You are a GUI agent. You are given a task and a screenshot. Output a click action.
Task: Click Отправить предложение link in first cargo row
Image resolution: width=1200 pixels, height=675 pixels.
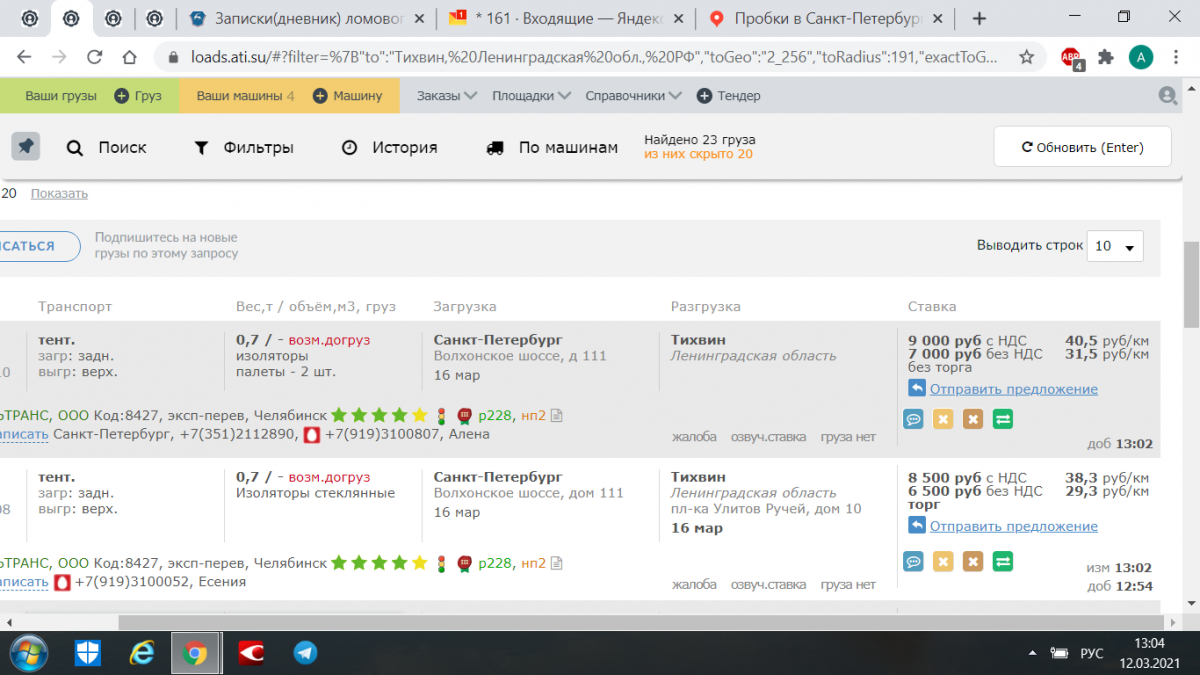pyautogui.click(x=1013, y=389)
